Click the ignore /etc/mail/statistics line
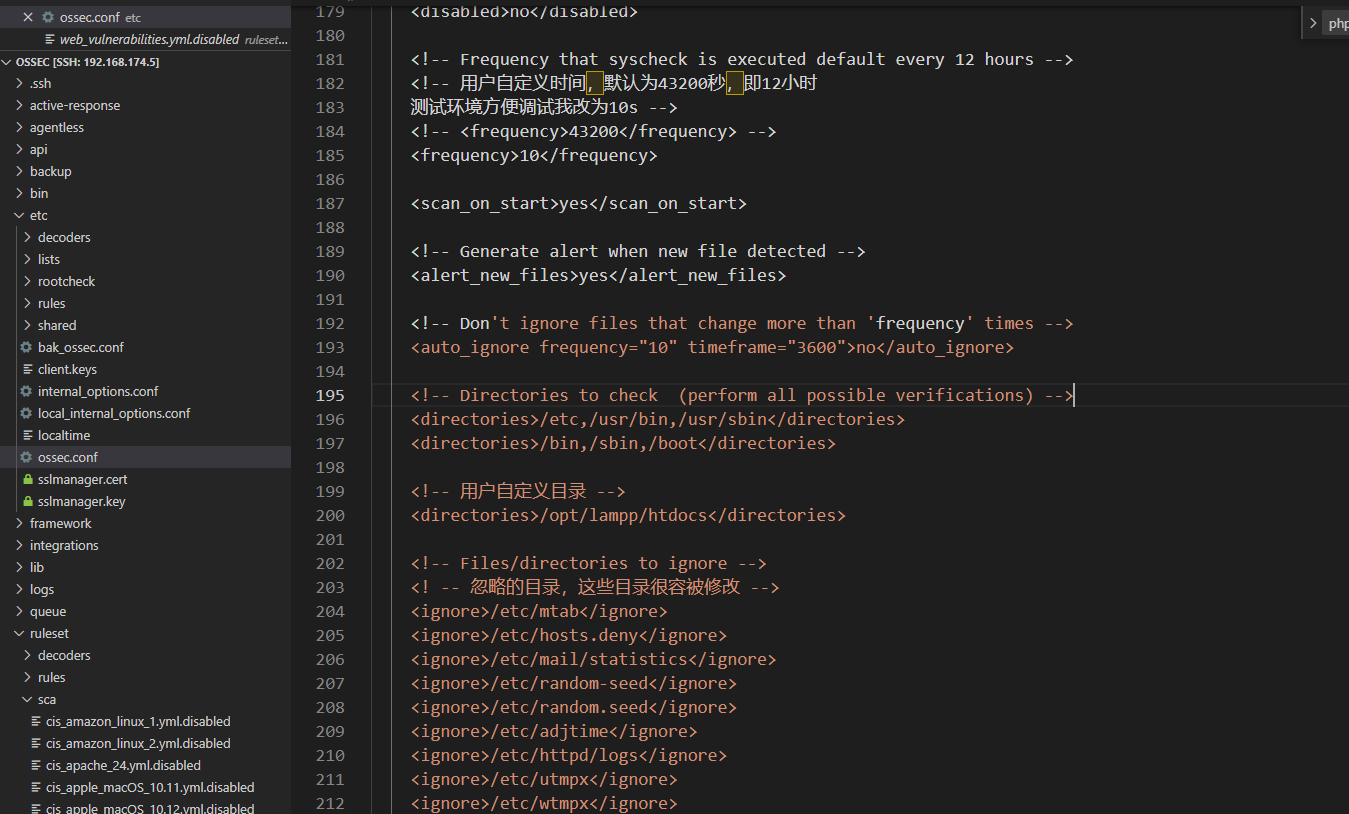The image size is (1349, 814). [x=593, y=659]
